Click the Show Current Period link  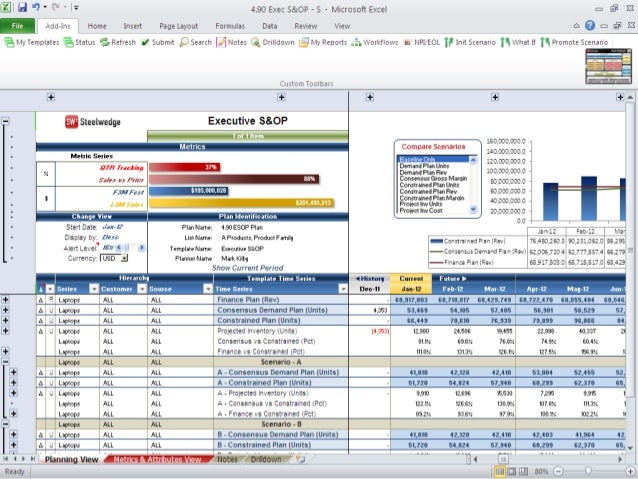tap(248, 268)
